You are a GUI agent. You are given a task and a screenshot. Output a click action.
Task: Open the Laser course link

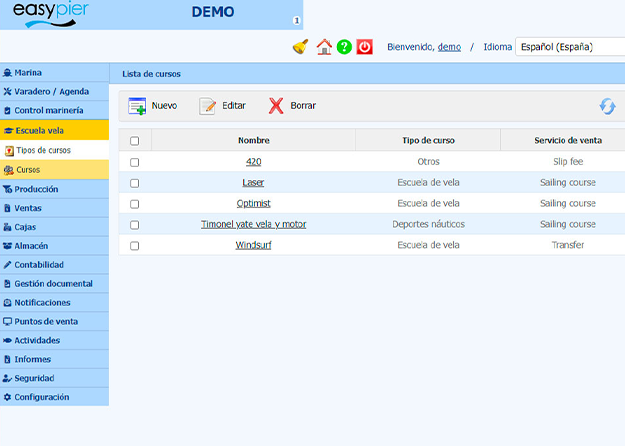(253, 182)
